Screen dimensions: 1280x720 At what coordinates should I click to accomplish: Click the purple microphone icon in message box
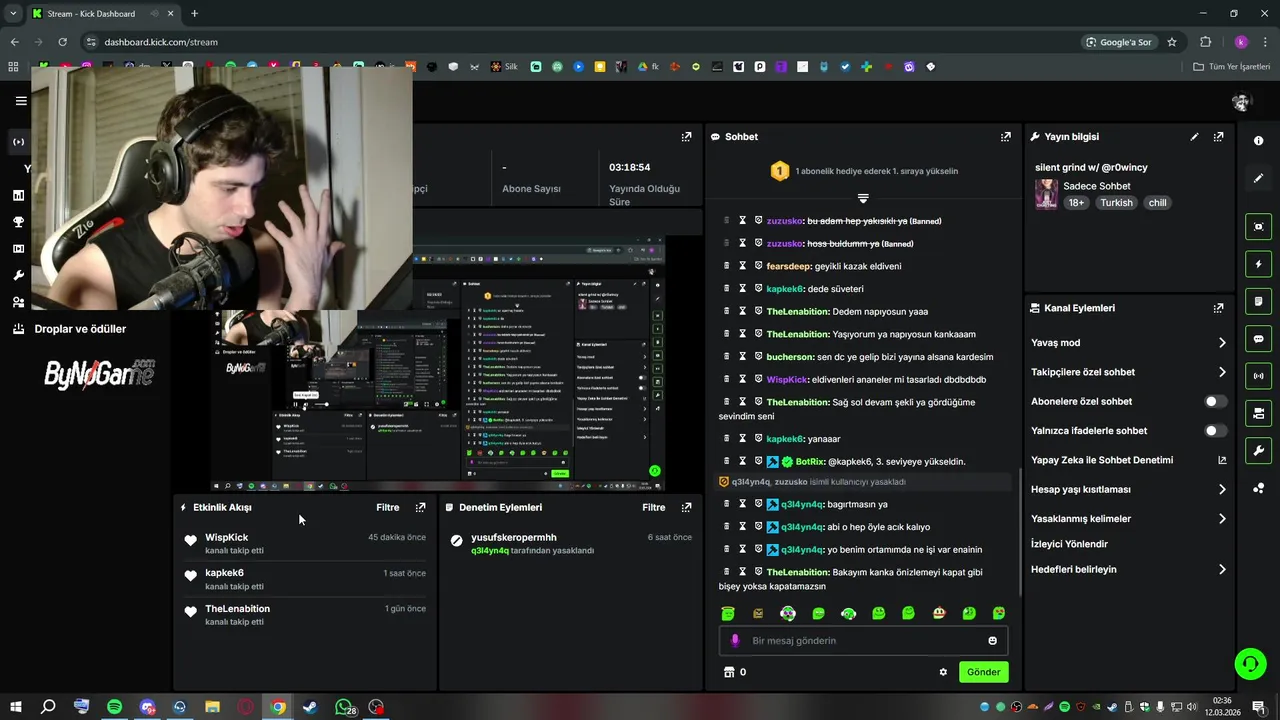pyautogui.click(x=735, y=641)
